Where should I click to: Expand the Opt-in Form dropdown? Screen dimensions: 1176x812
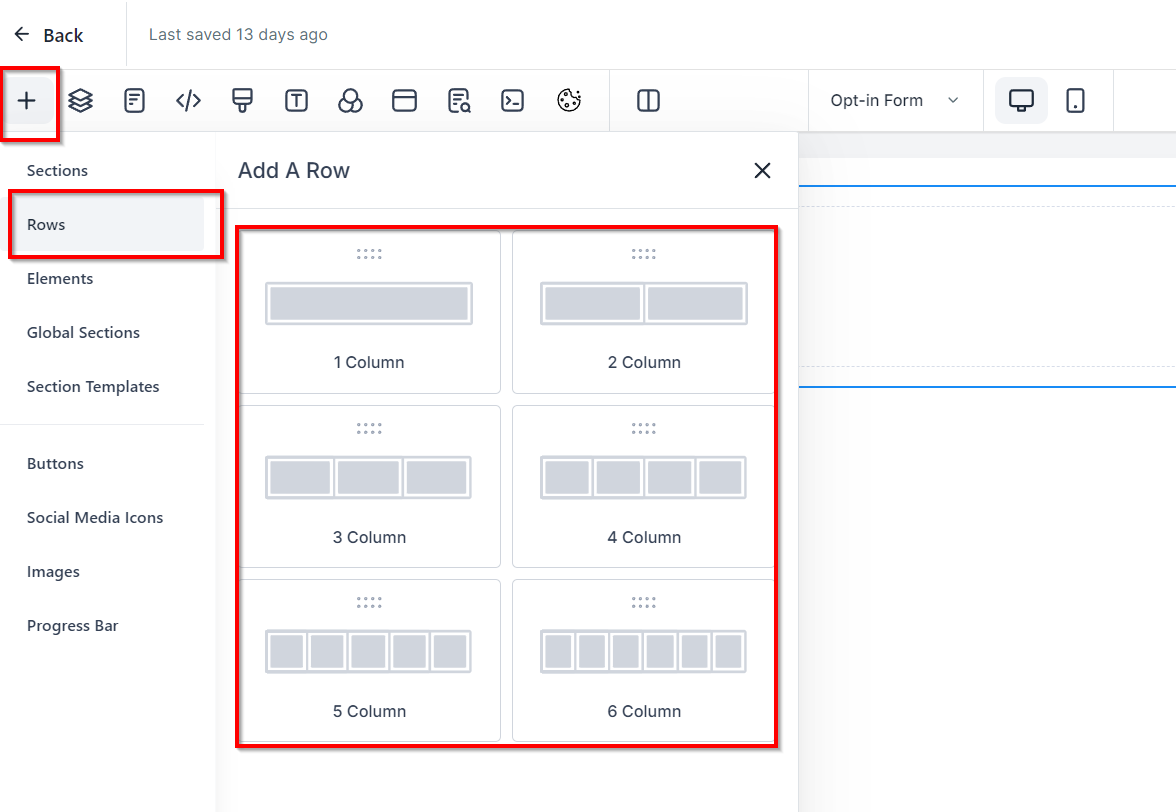[894, 100]
